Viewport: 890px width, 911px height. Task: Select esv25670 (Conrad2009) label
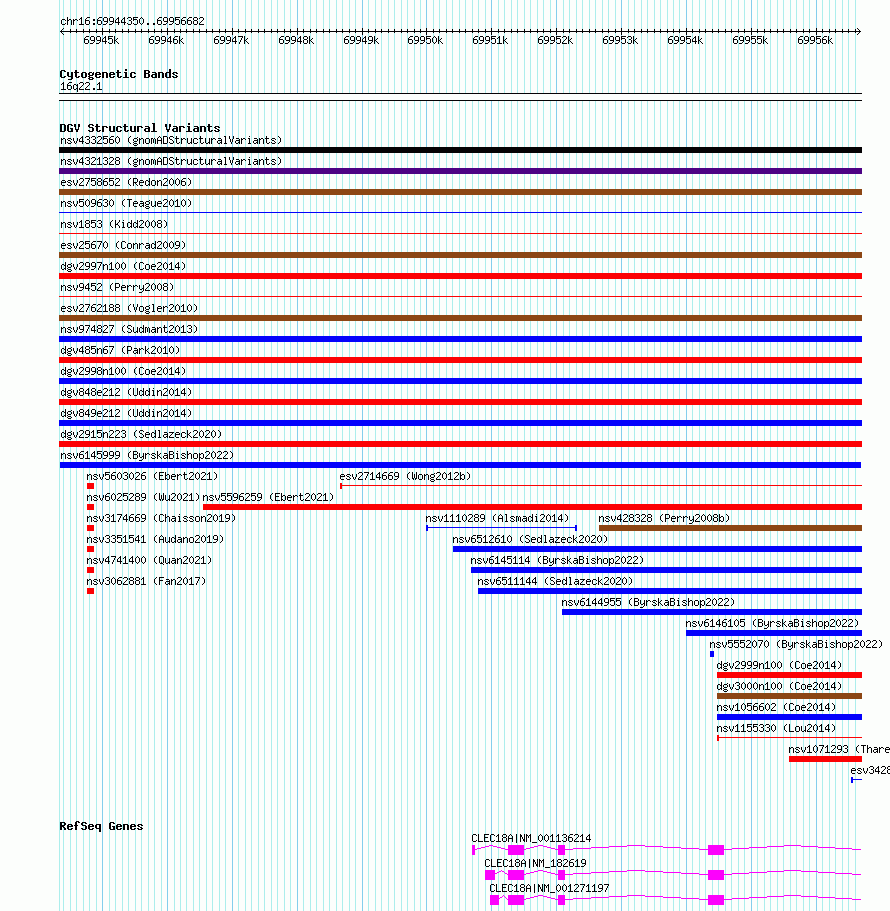(x=123, y=245)
